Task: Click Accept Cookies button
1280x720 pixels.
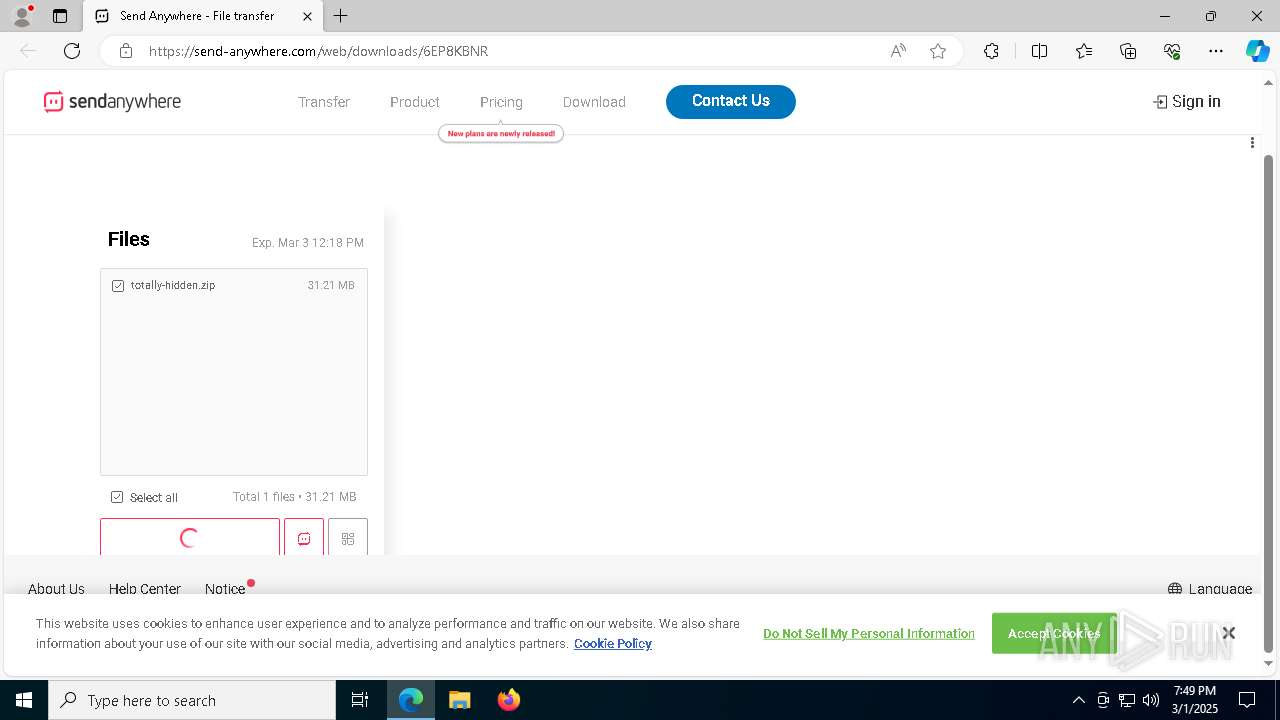Action: click(1054, 633)
